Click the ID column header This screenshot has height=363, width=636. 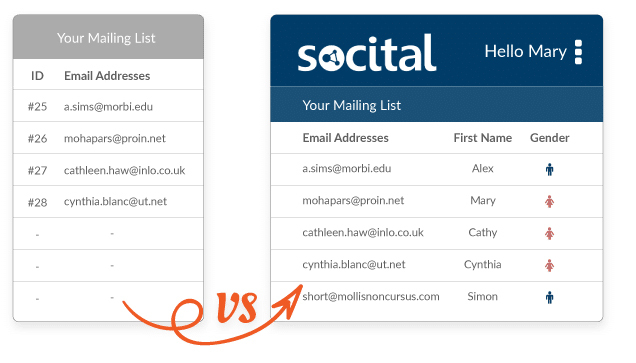point(37,76)
